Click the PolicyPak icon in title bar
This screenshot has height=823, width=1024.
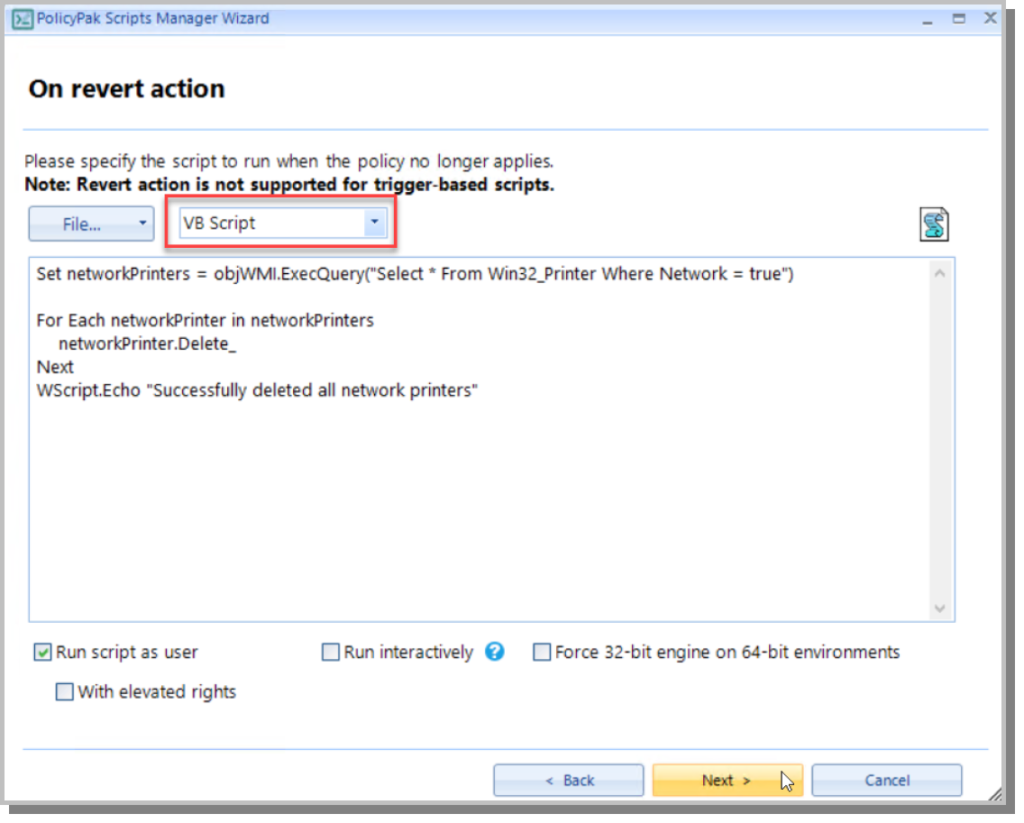[x=22, y=18]
